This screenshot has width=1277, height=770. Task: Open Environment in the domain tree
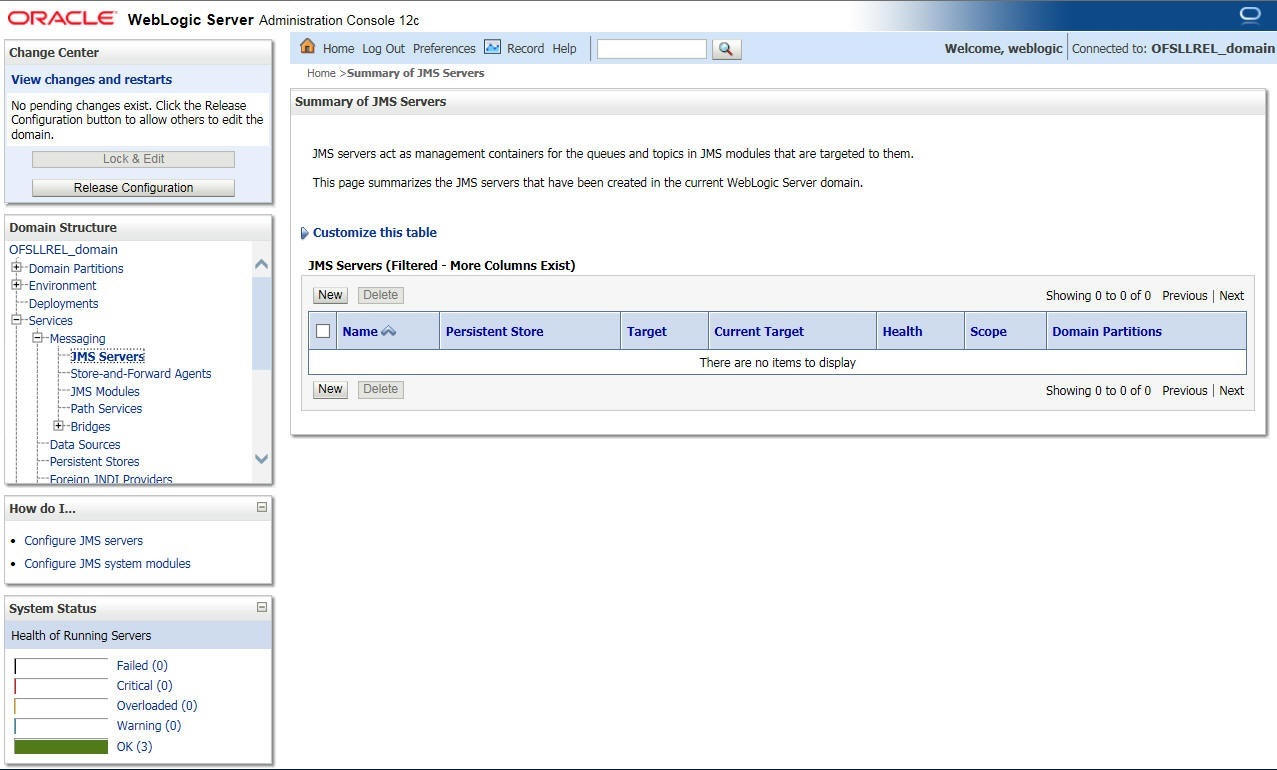[x=62, y=285]
